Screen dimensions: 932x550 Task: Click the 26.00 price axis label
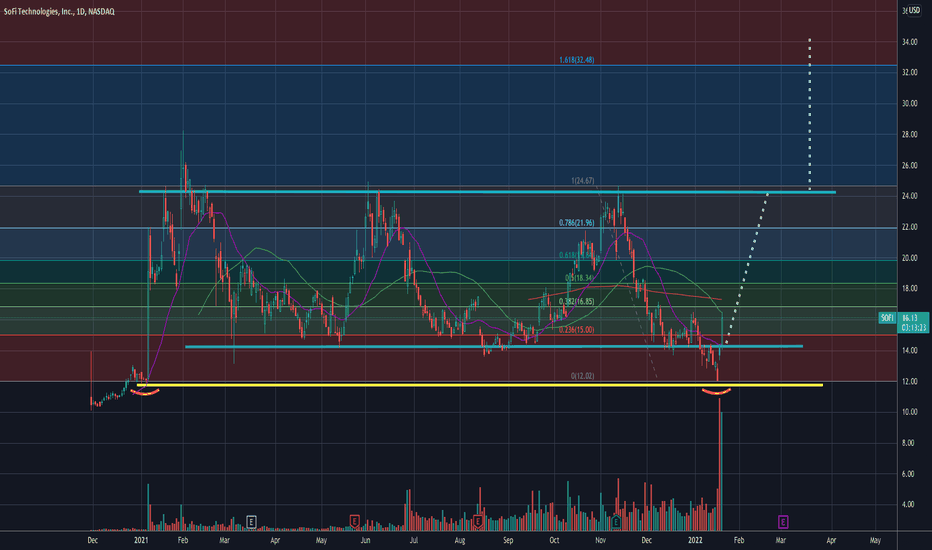[x=909, y=165]
